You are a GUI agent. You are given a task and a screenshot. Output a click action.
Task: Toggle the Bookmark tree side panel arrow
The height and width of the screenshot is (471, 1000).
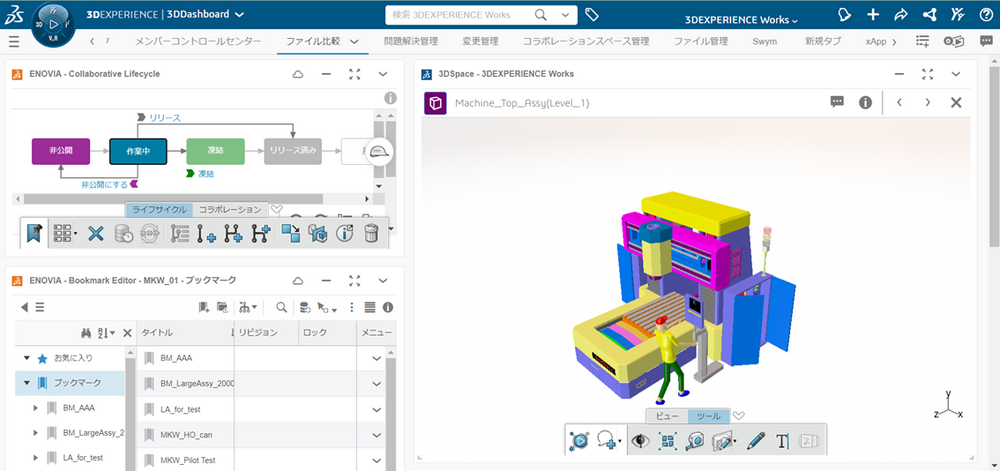click(24, 307)
